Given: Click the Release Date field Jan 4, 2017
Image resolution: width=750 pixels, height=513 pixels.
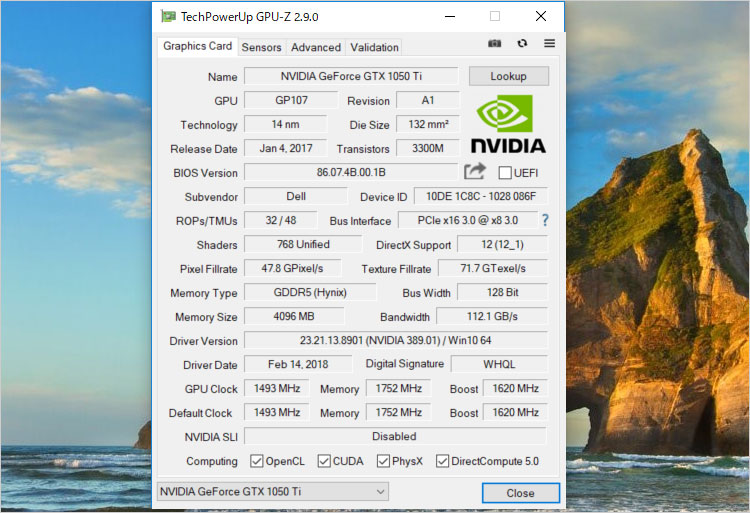Looking at the screenshot, I should point(286,148).
